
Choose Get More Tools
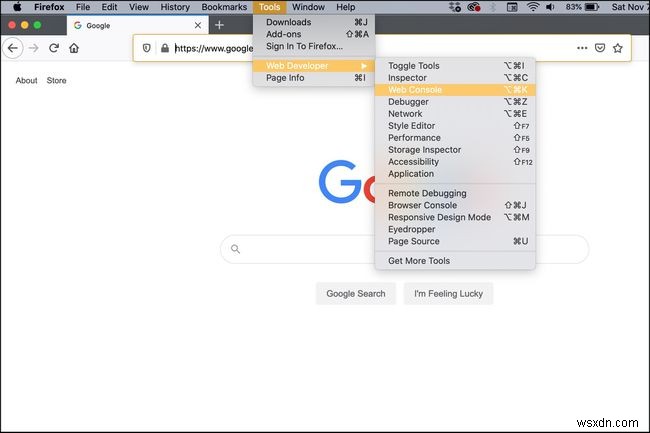[455, 261]
